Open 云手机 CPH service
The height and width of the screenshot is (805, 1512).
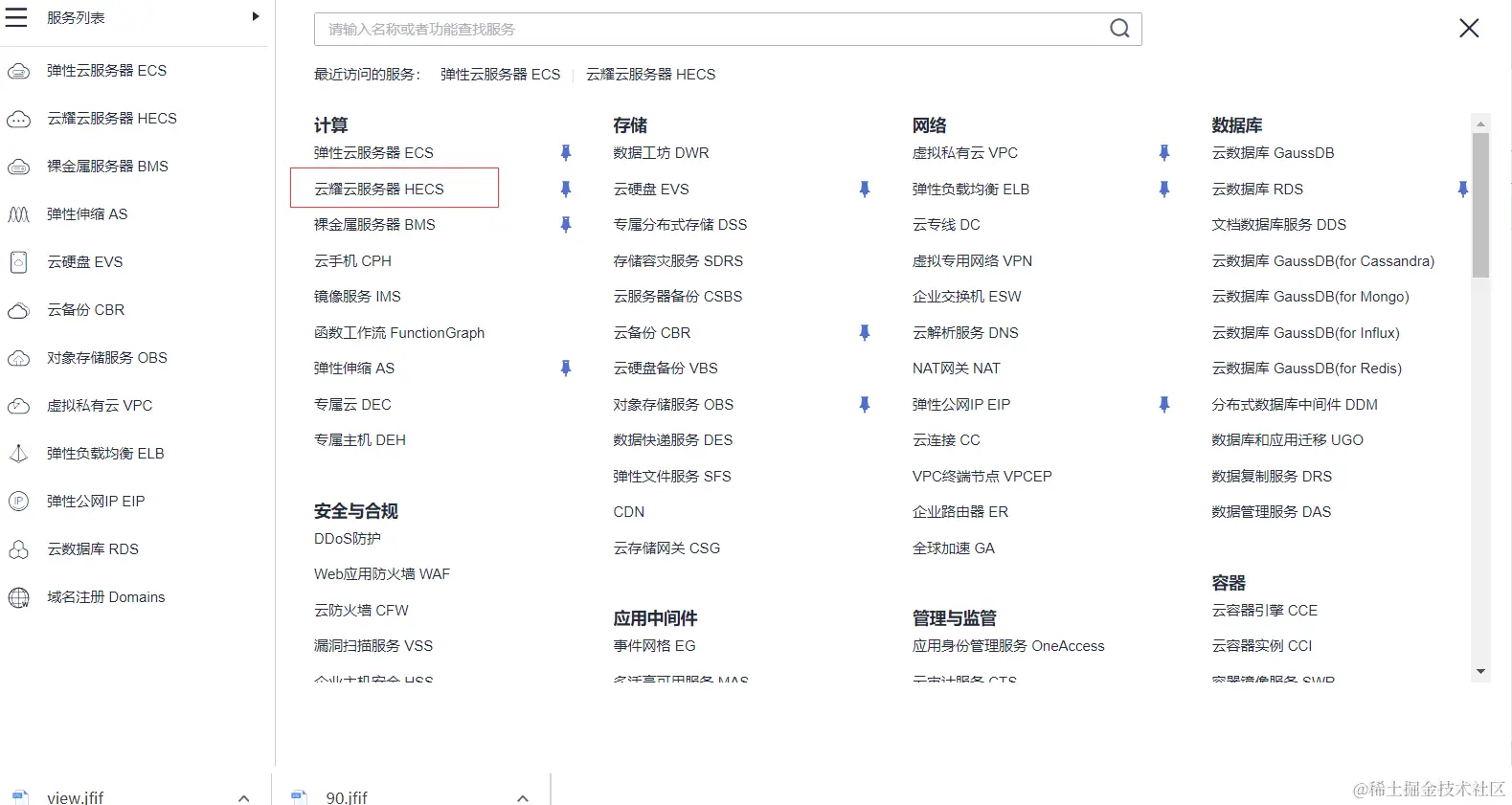tap(352, 261)
